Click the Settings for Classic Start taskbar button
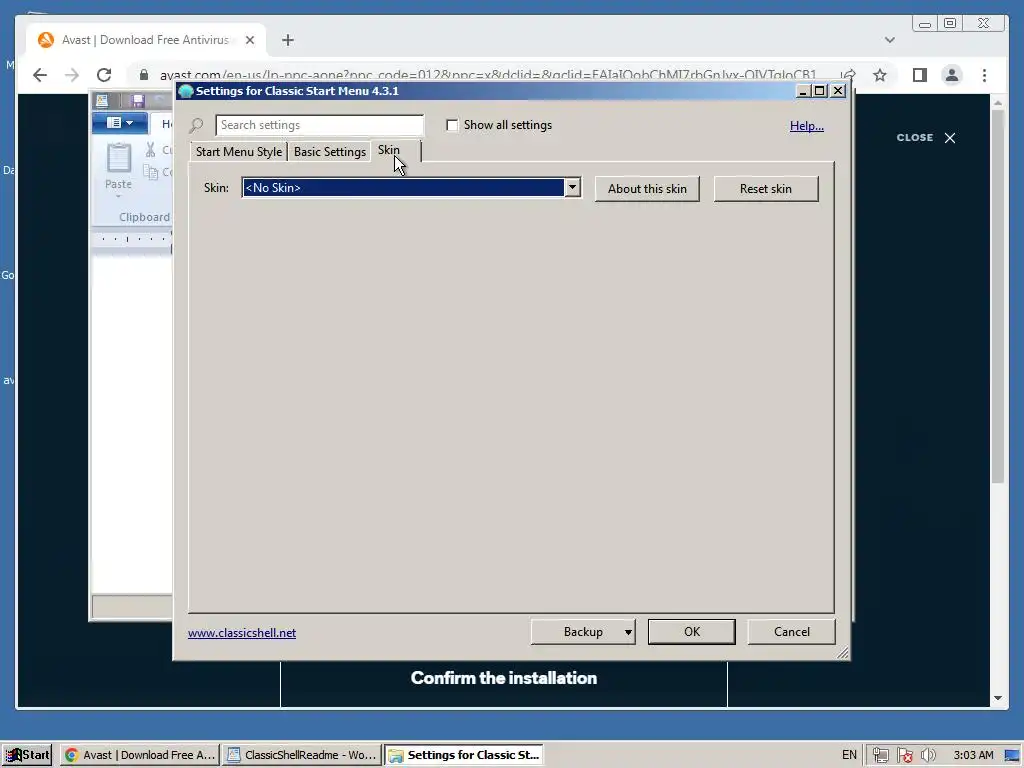 point(463,755)
